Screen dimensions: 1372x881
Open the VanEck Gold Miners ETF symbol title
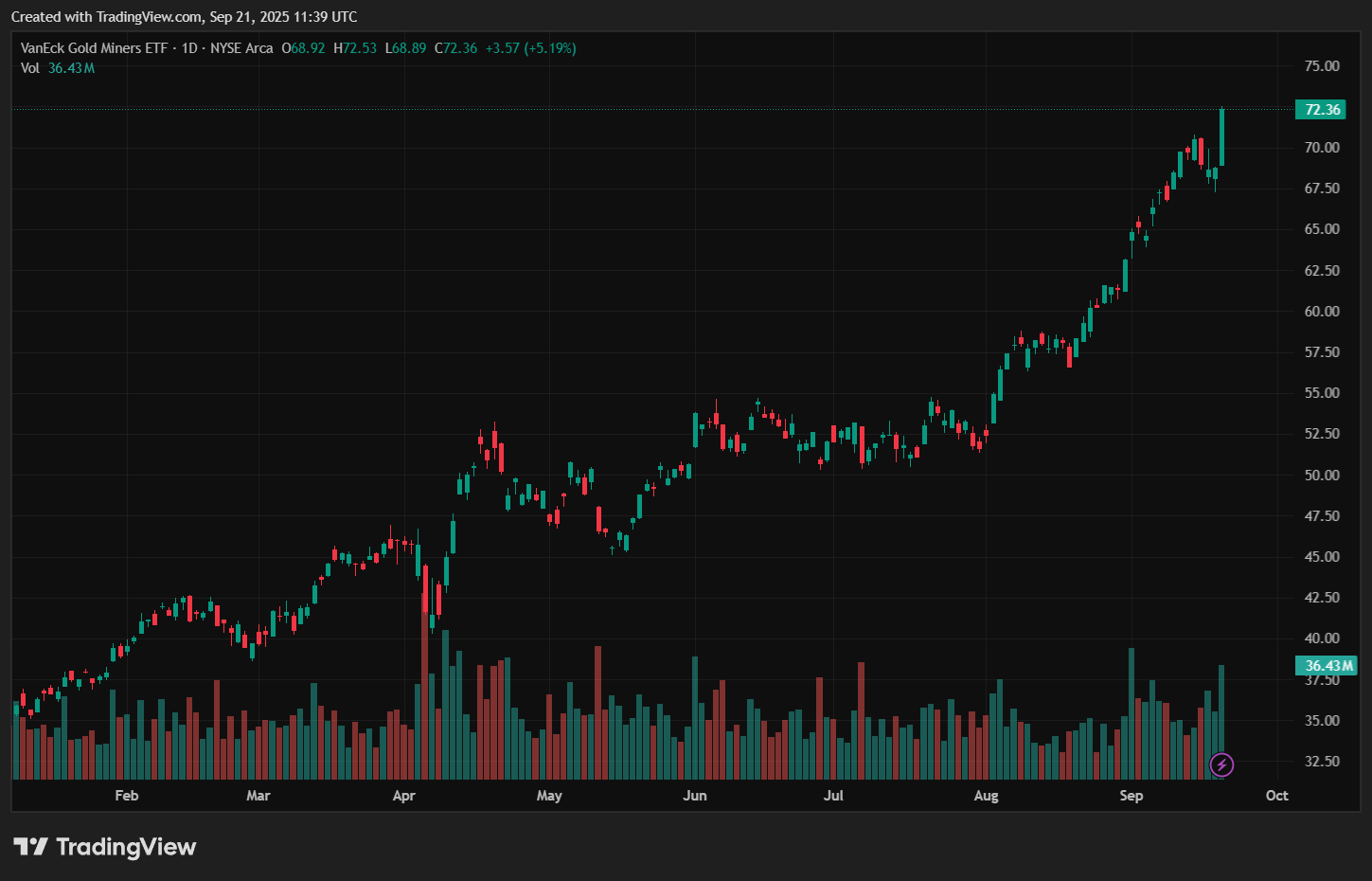(x=94, y=48)
